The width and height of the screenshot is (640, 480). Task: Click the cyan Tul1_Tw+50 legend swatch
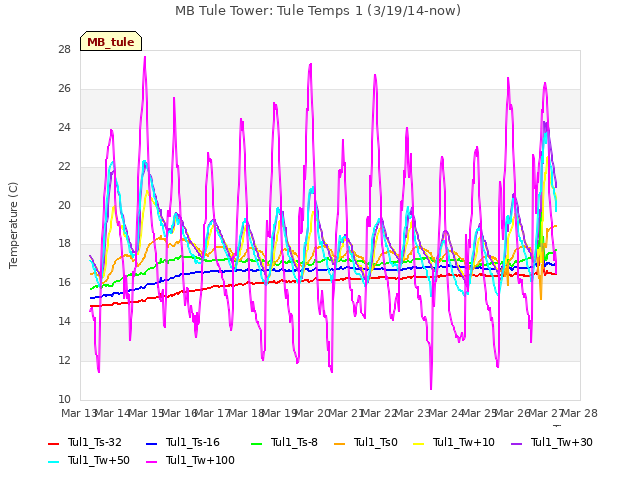pyautogui.click(x=54, y=461)
